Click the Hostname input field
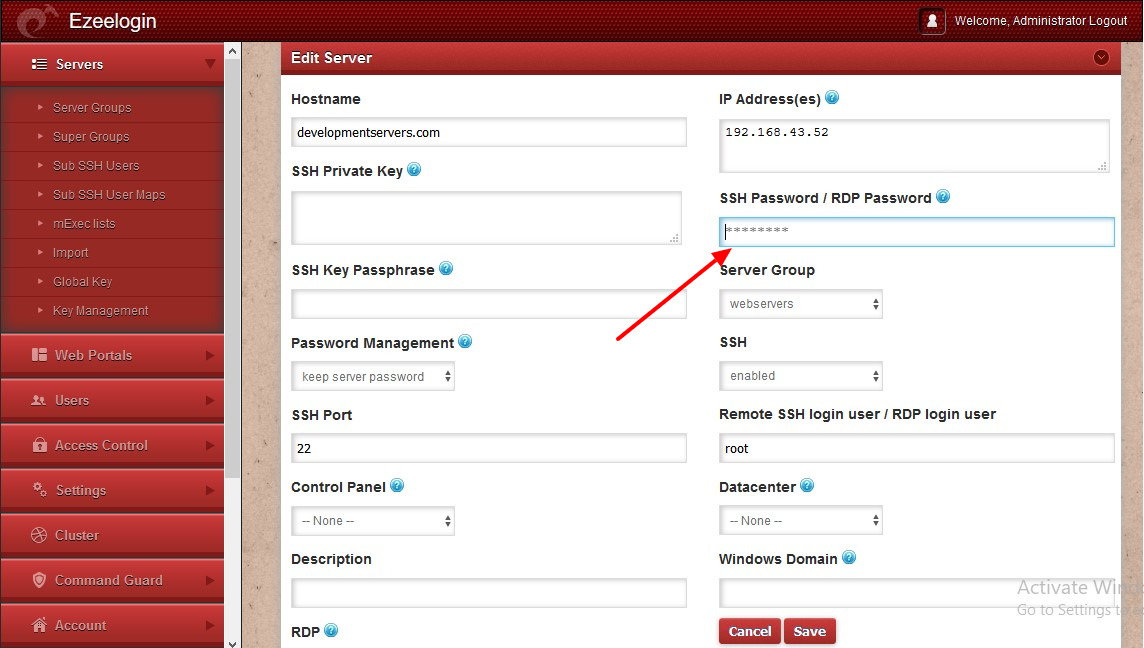This screenshot has width=1144, height=648. (489, 132)
